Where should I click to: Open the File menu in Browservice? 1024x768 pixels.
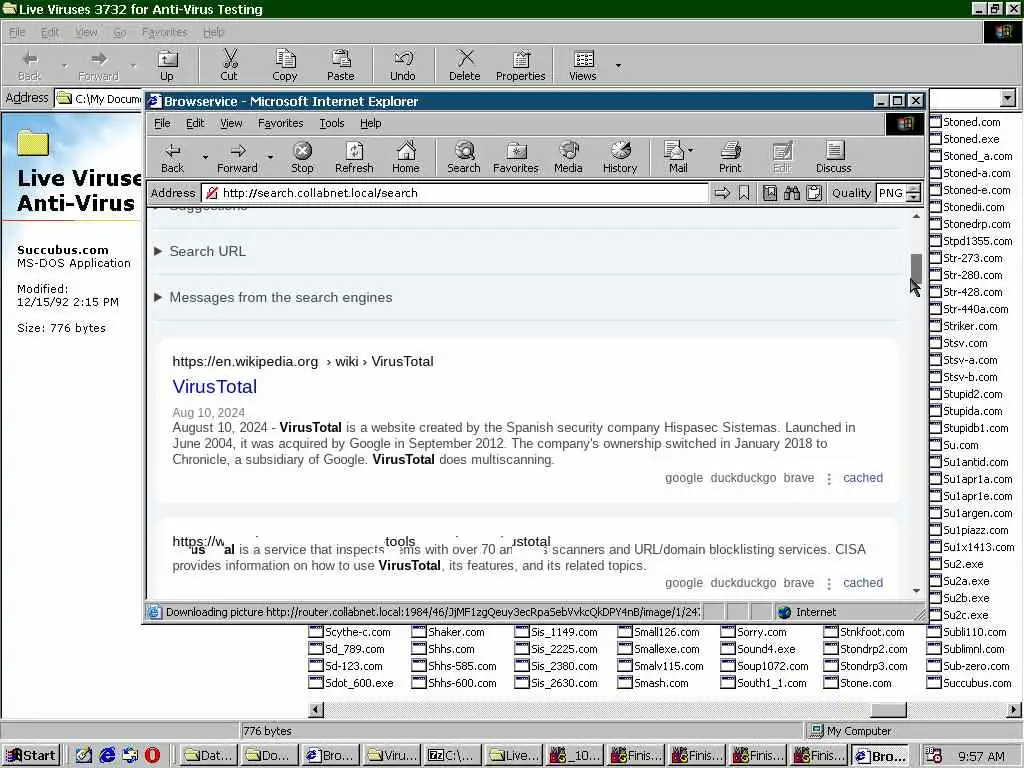(162, 123)
